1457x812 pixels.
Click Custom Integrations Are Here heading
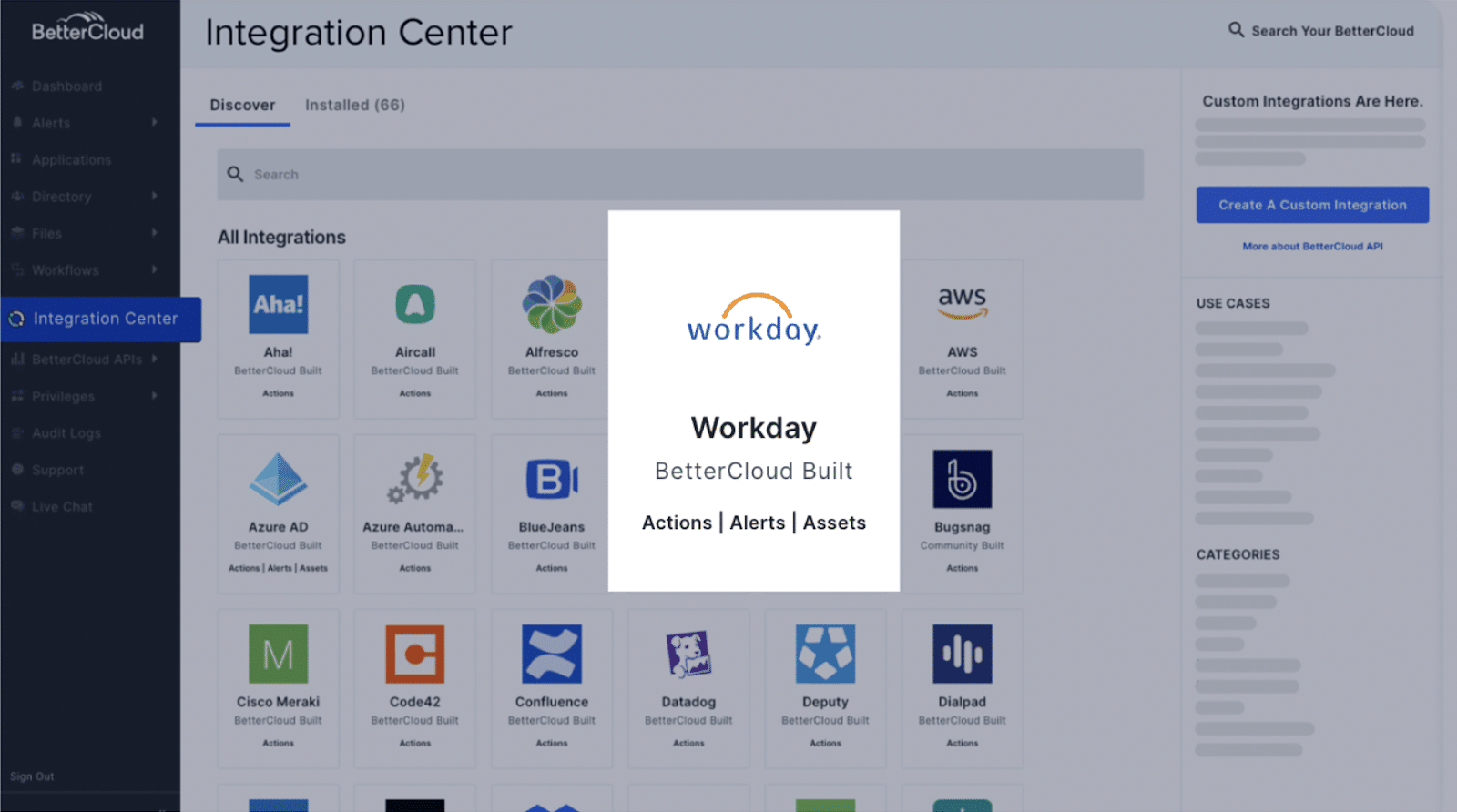(x=1312, y=102)
